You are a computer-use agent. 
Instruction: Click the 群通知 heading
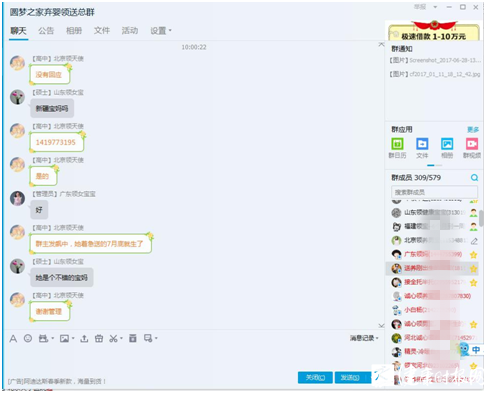[x=402, y=49]
